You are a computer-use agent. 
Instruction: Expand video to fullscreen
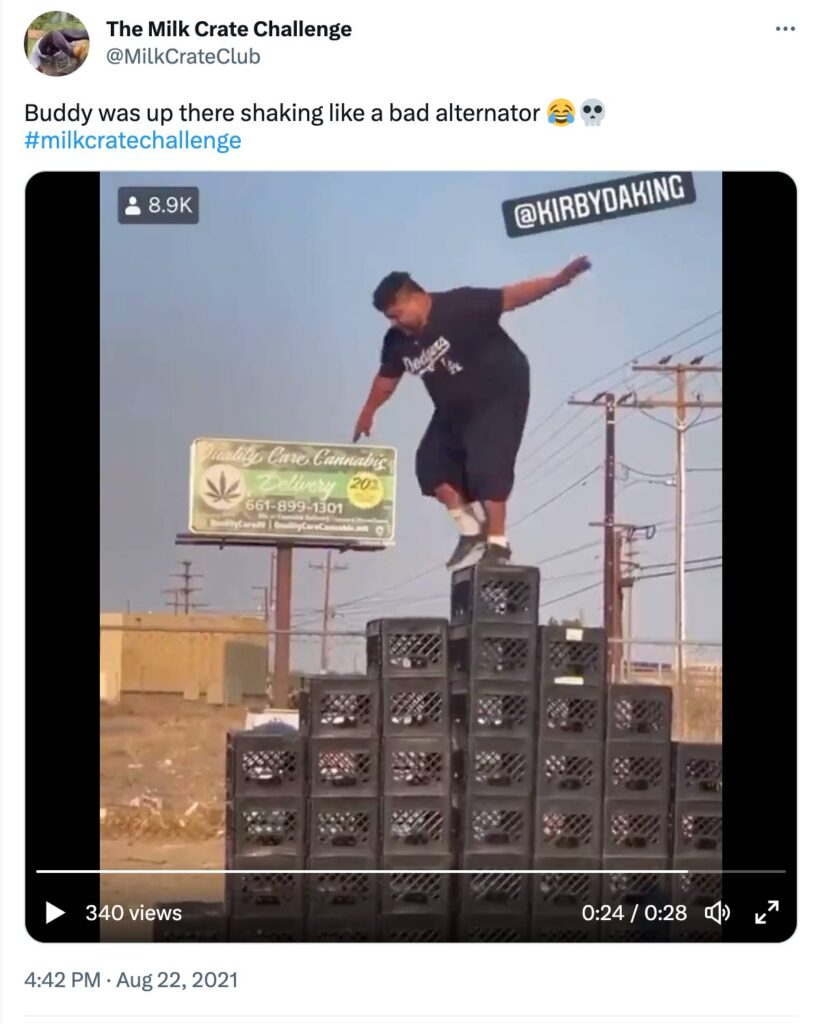point(767,912)
